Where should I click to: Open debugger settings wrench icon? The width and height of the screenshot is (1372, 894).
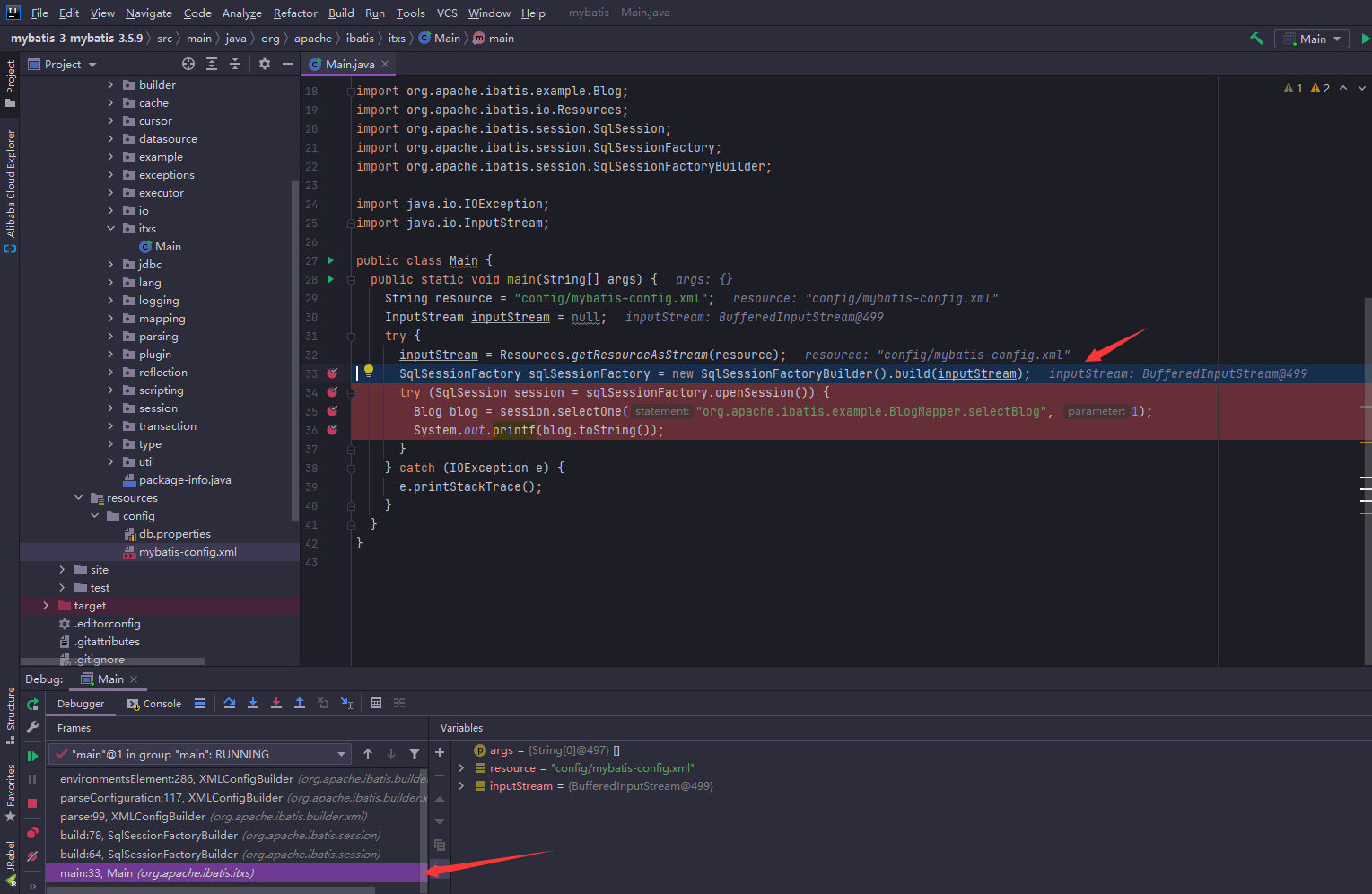pos(32,727)
